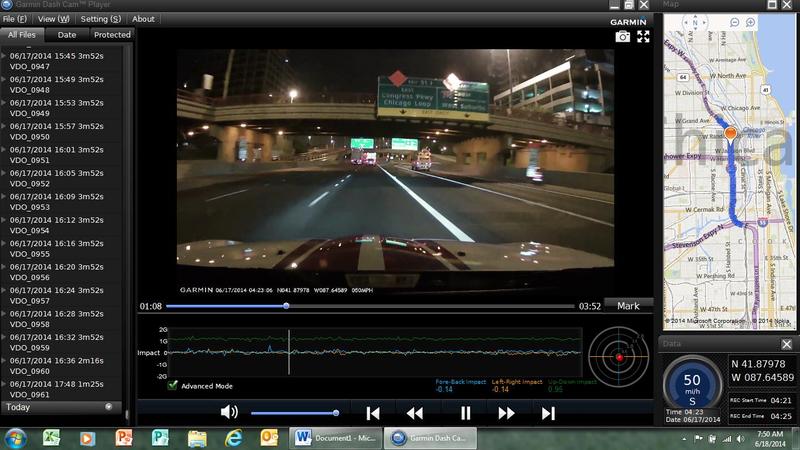Fast forward the video playback
This screenshot has width=800, height=450.
(x=506, y=413)
